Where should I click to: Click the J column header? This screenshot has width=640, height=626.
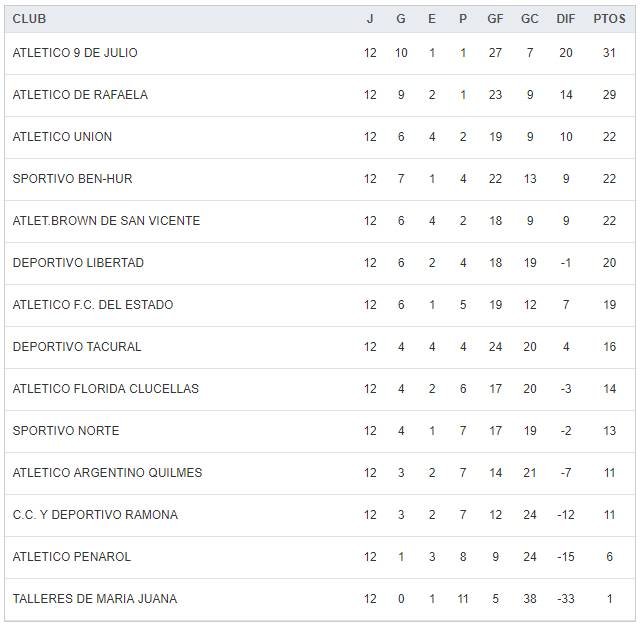click(370, 19)
